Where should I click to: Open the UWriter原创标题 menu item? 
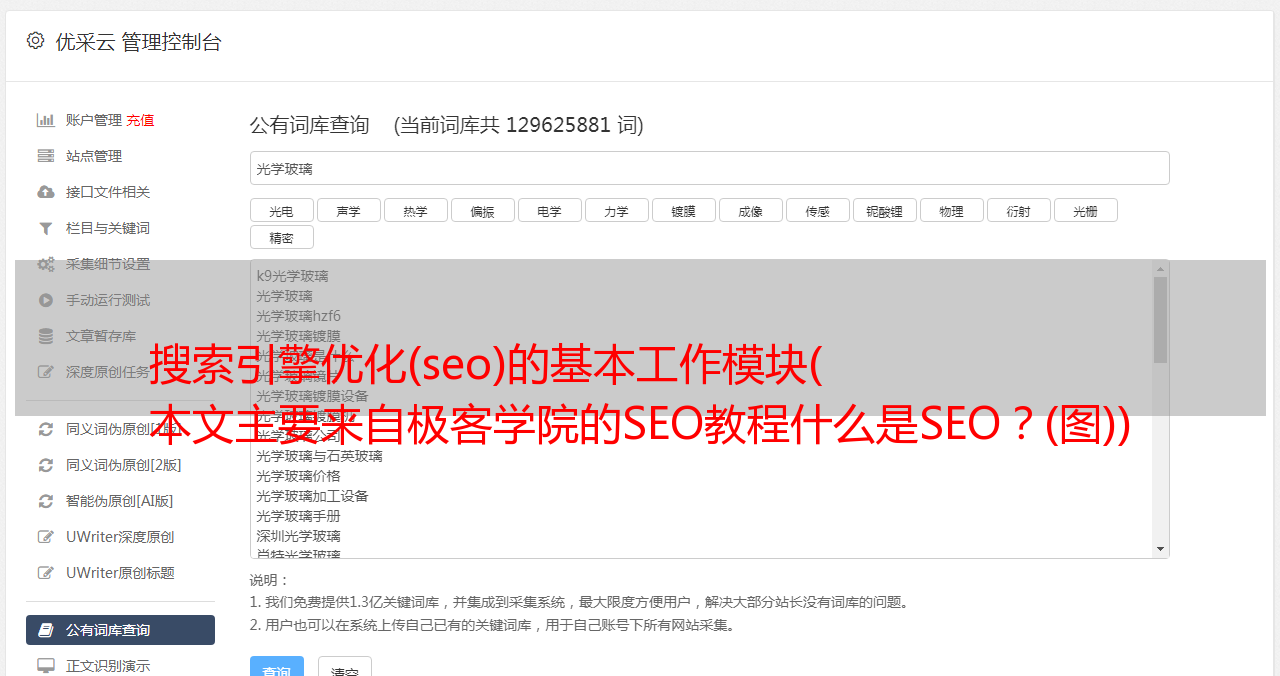[120, 573]
